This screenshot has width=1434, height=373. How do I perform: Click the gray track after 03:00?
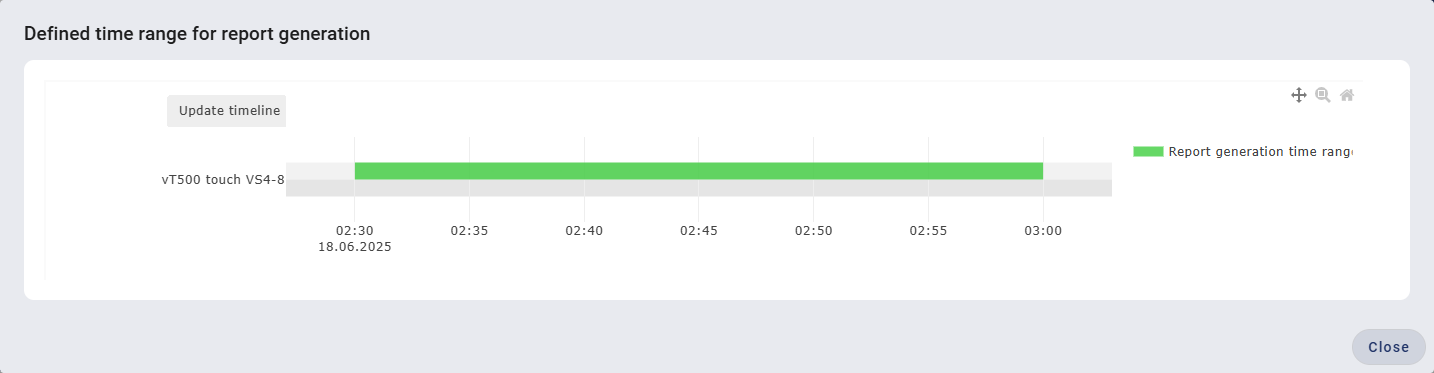click(1078, 179)
